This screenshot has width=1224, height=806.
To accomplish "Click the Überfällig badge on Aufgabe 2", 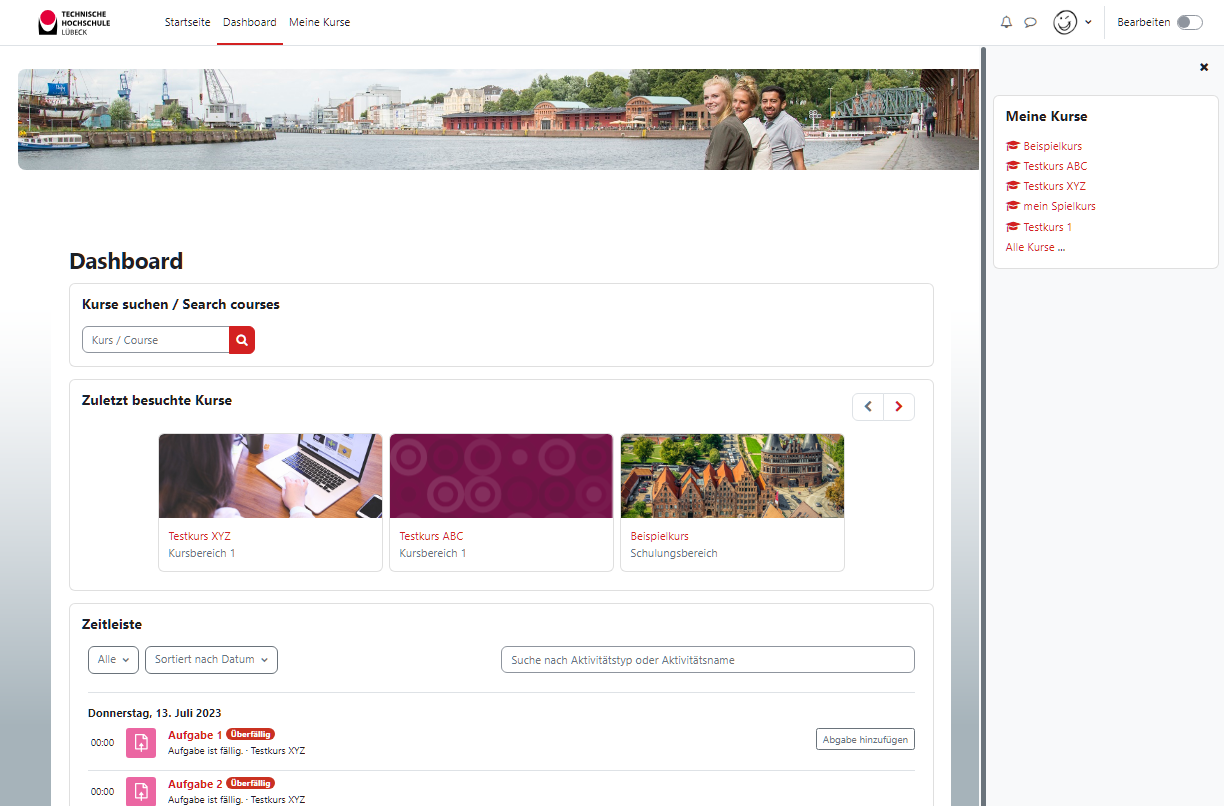I will (250, 782).
